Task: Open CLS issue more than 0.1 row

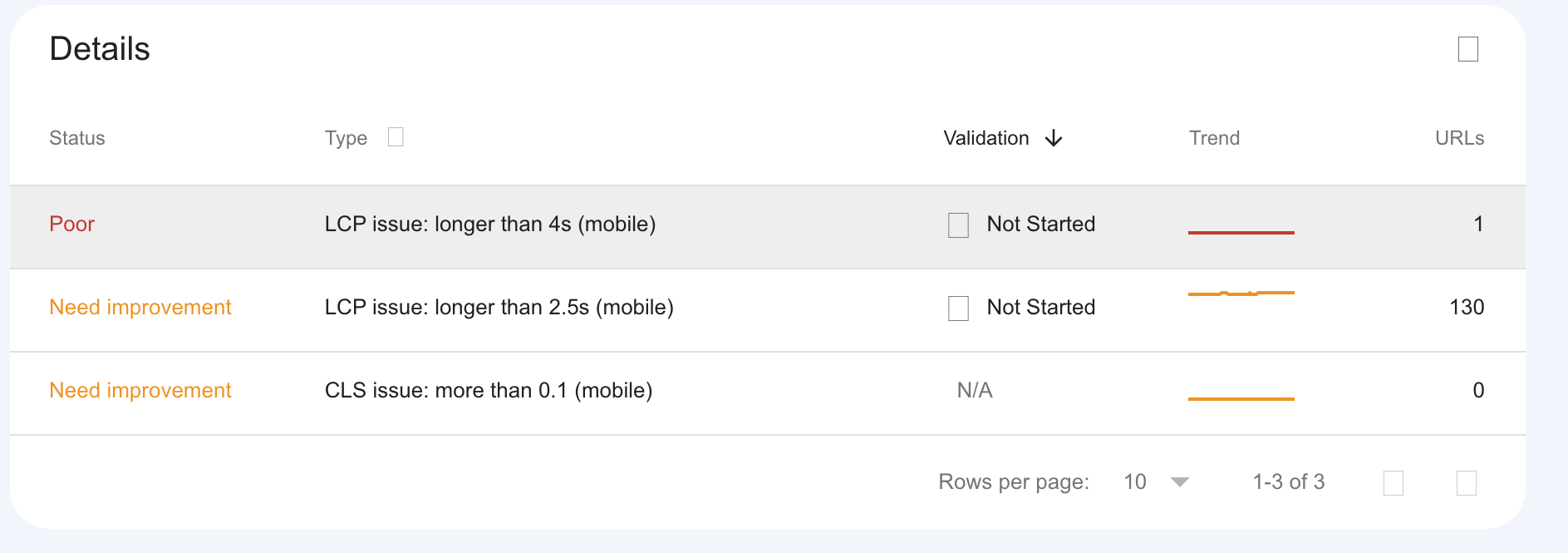Action: [489, 391]
